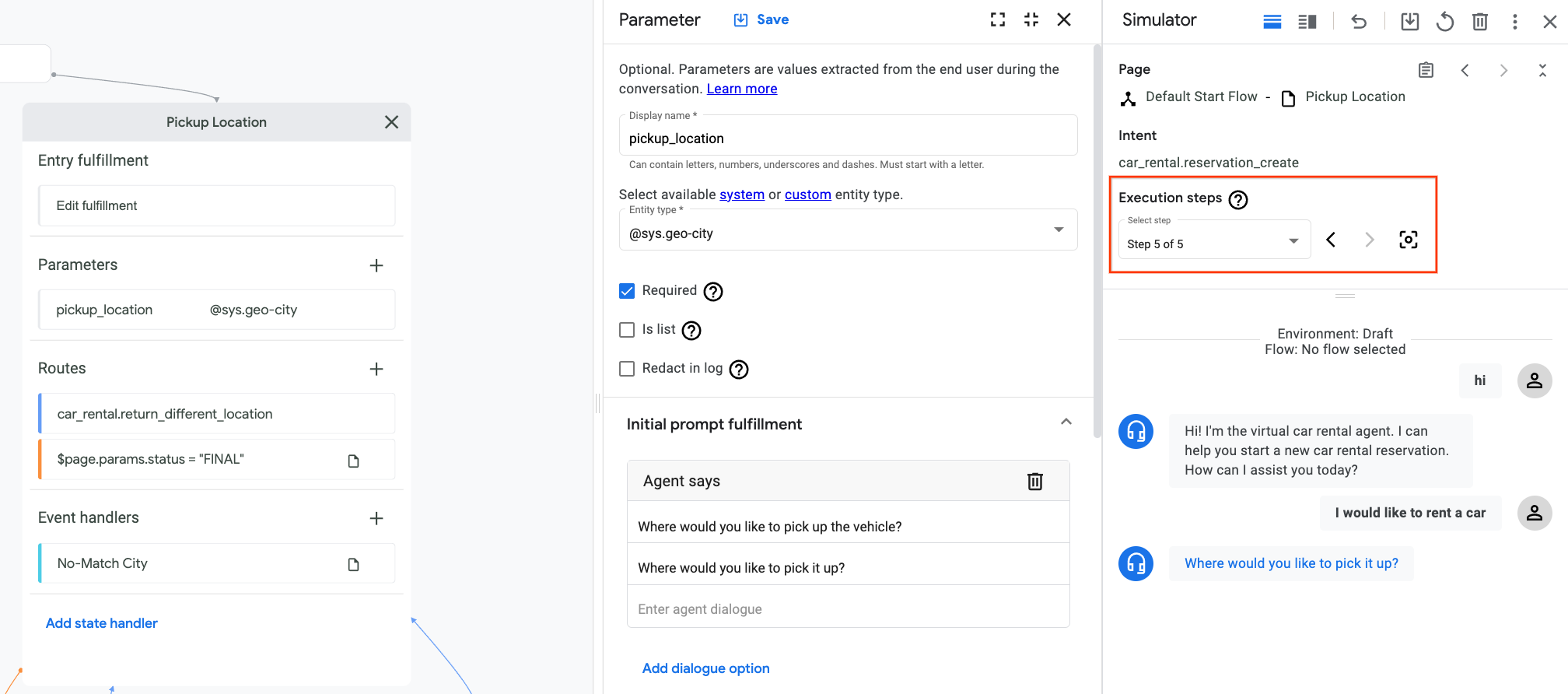The image size is (1568, 694).
Task: Click the focus execution step target icon
Action: (x=1408, y=240)
